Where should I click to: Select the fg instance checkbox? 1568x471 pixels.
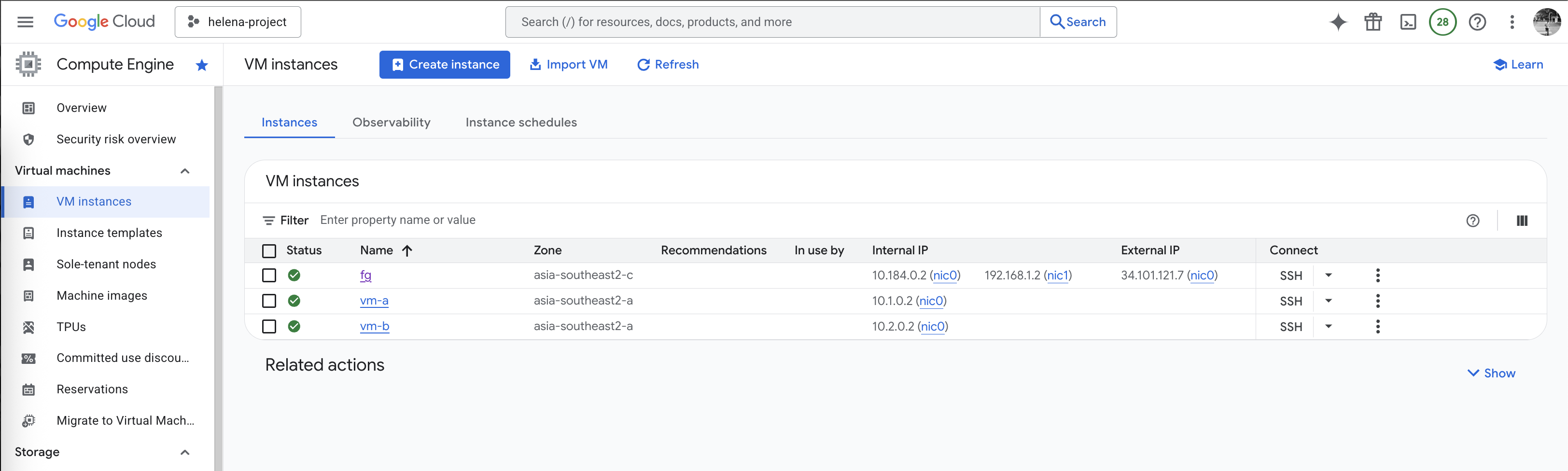pyautogui.click(x=268, y=276)
